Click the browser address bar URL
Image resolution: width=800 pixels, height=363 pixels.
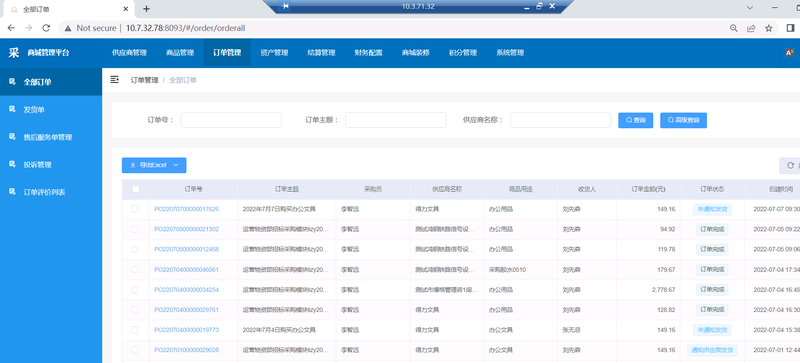pyautogui.click(x=186, y=28)
